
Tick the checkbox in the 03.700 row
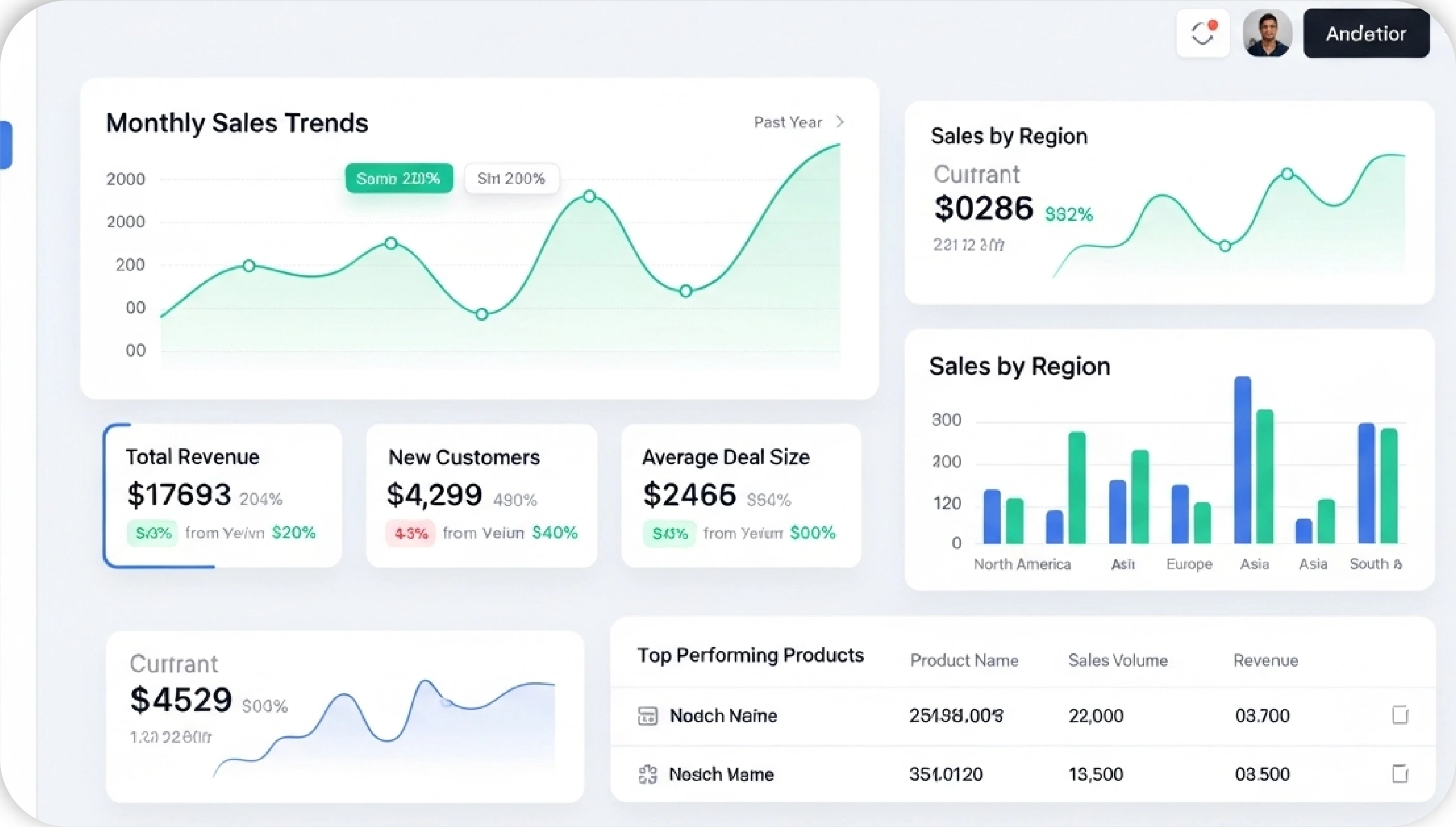(1400, 715)
